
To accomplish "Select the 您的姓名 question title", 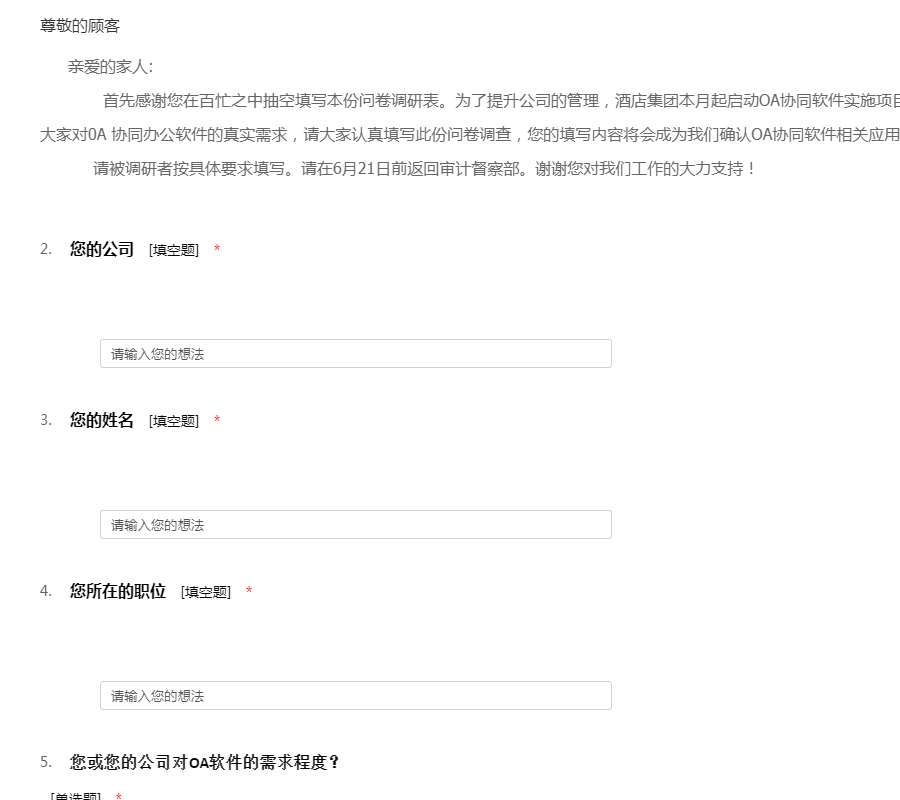I will 102,420.
